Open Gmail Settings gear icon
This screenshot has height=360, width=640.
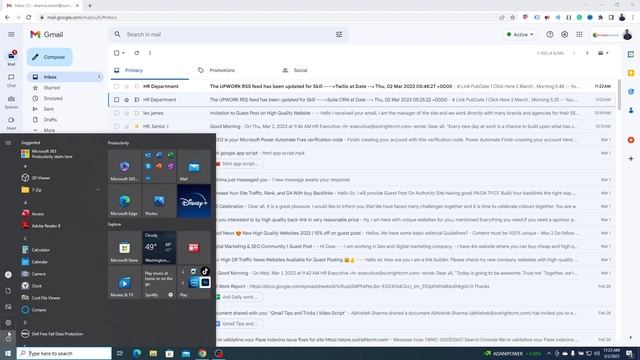click(564, 35)
